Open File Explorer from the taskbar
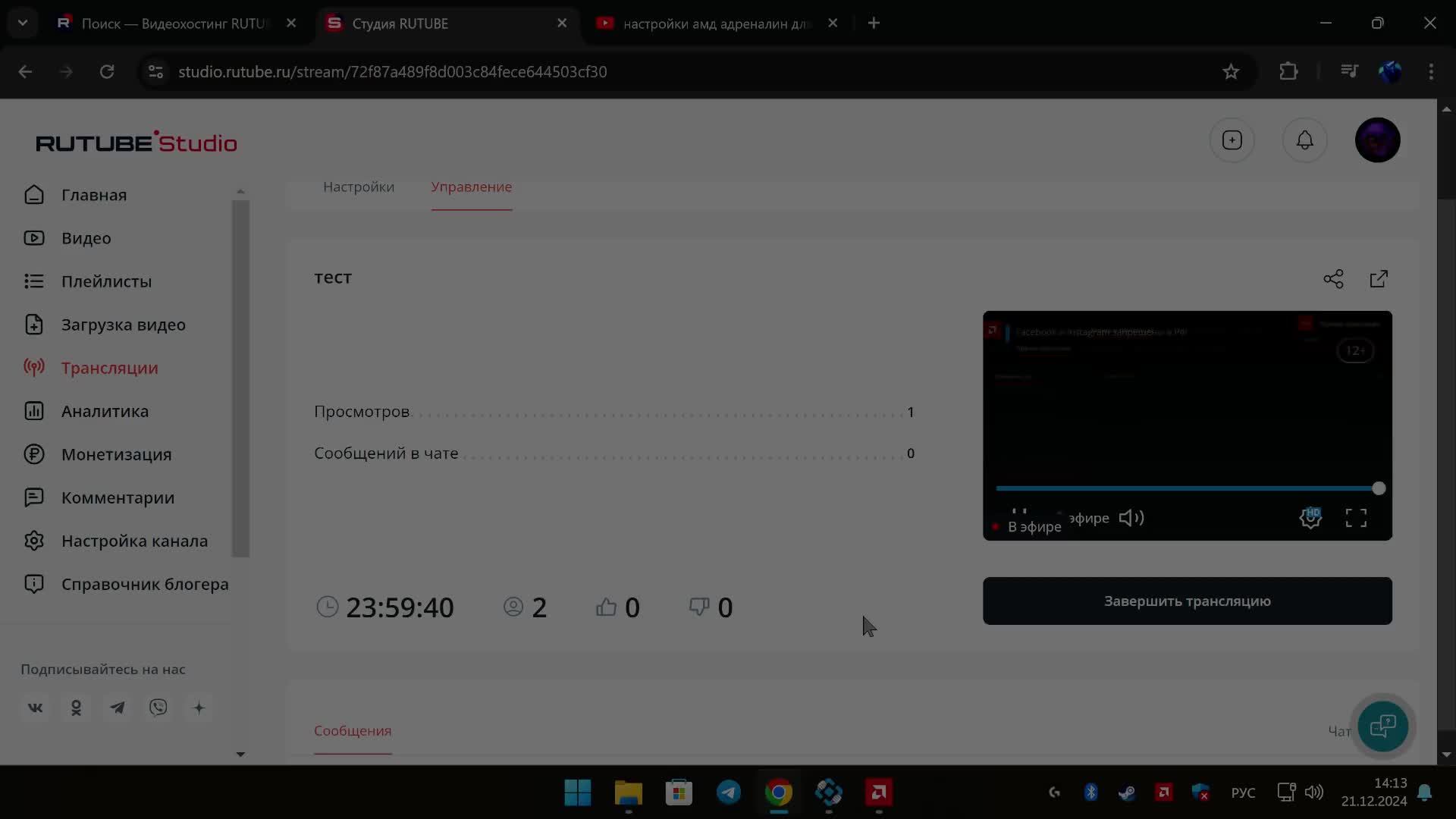Image resolution: width=1456 pixels, height=819 pixels. pyautogui.click(x=628, y=792)
